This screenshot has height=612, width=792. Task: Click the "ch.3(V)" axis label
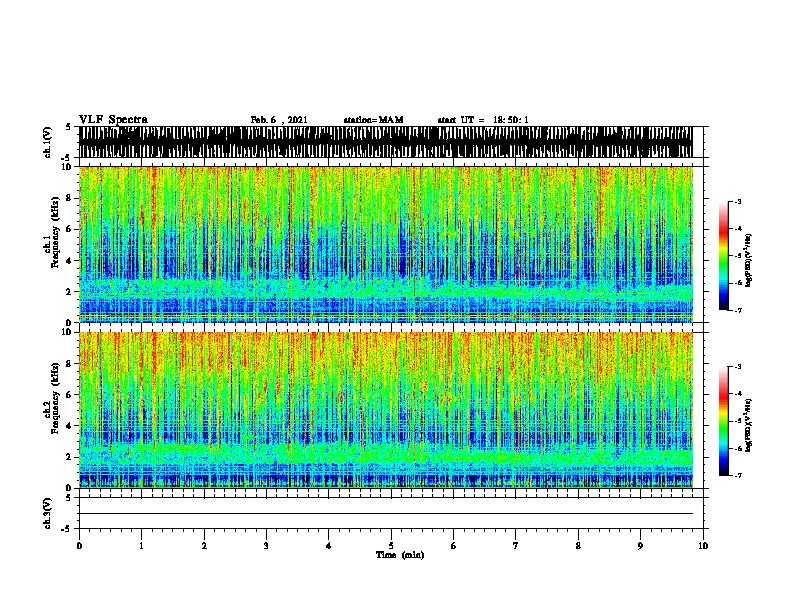click(x=48, y=513)
